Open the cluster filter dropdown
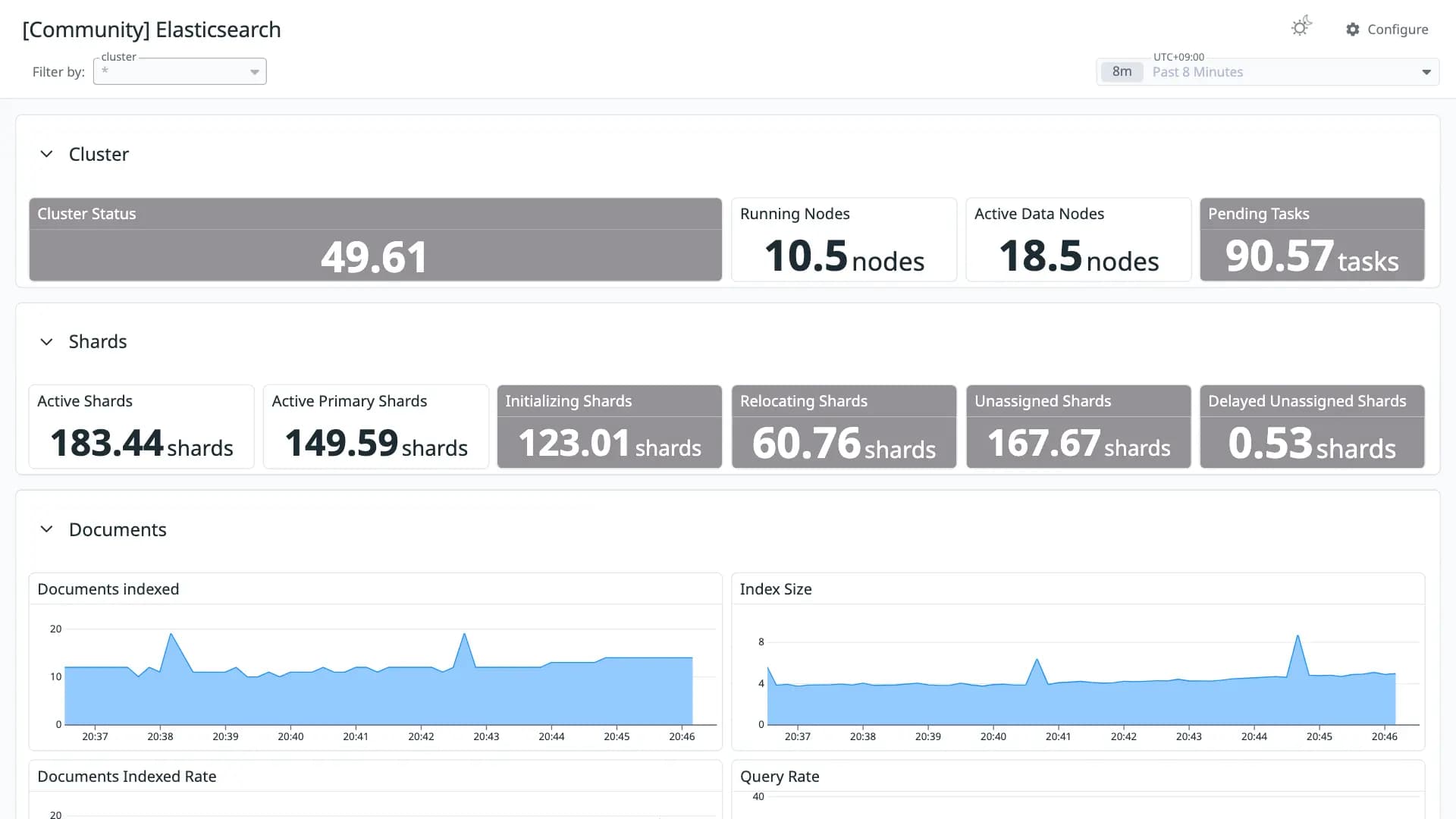This screenshot has height=819, width=1456. [x=180, y=71]
